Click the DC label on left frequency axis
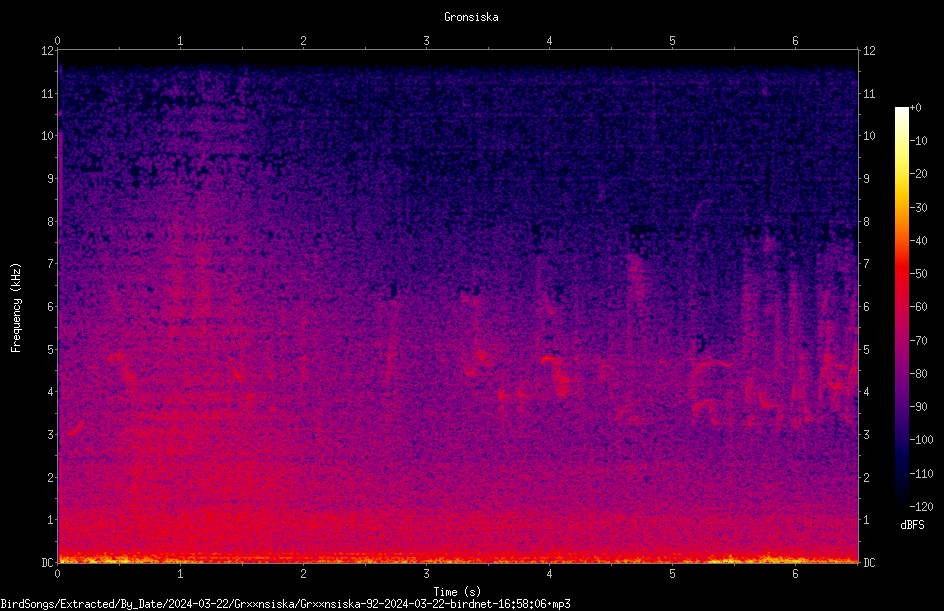Viewport: 944px width, 611px height. [47, 562]
